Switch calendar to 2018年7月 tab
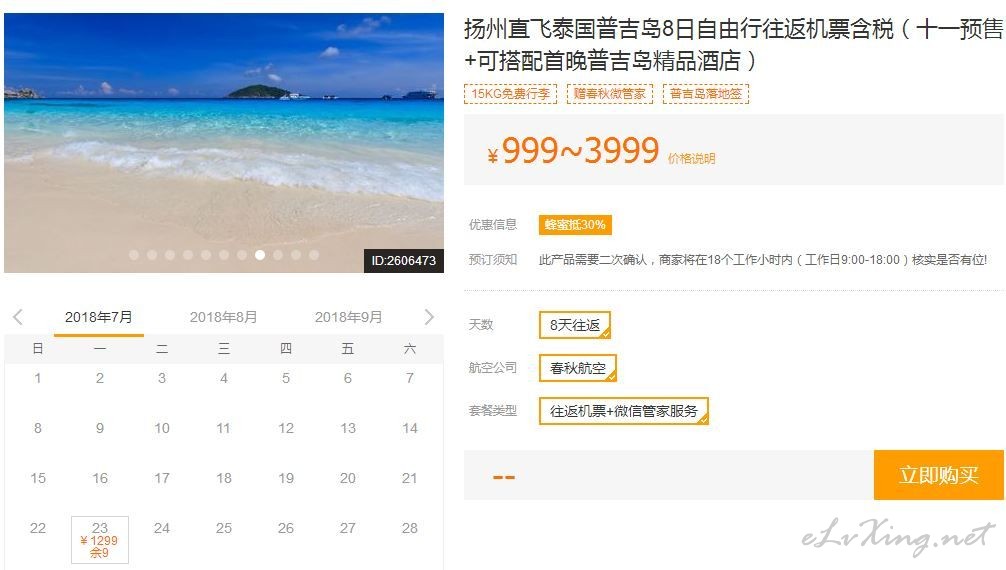The height and width of the screenshot is (570, 1006). coord(99,317)
